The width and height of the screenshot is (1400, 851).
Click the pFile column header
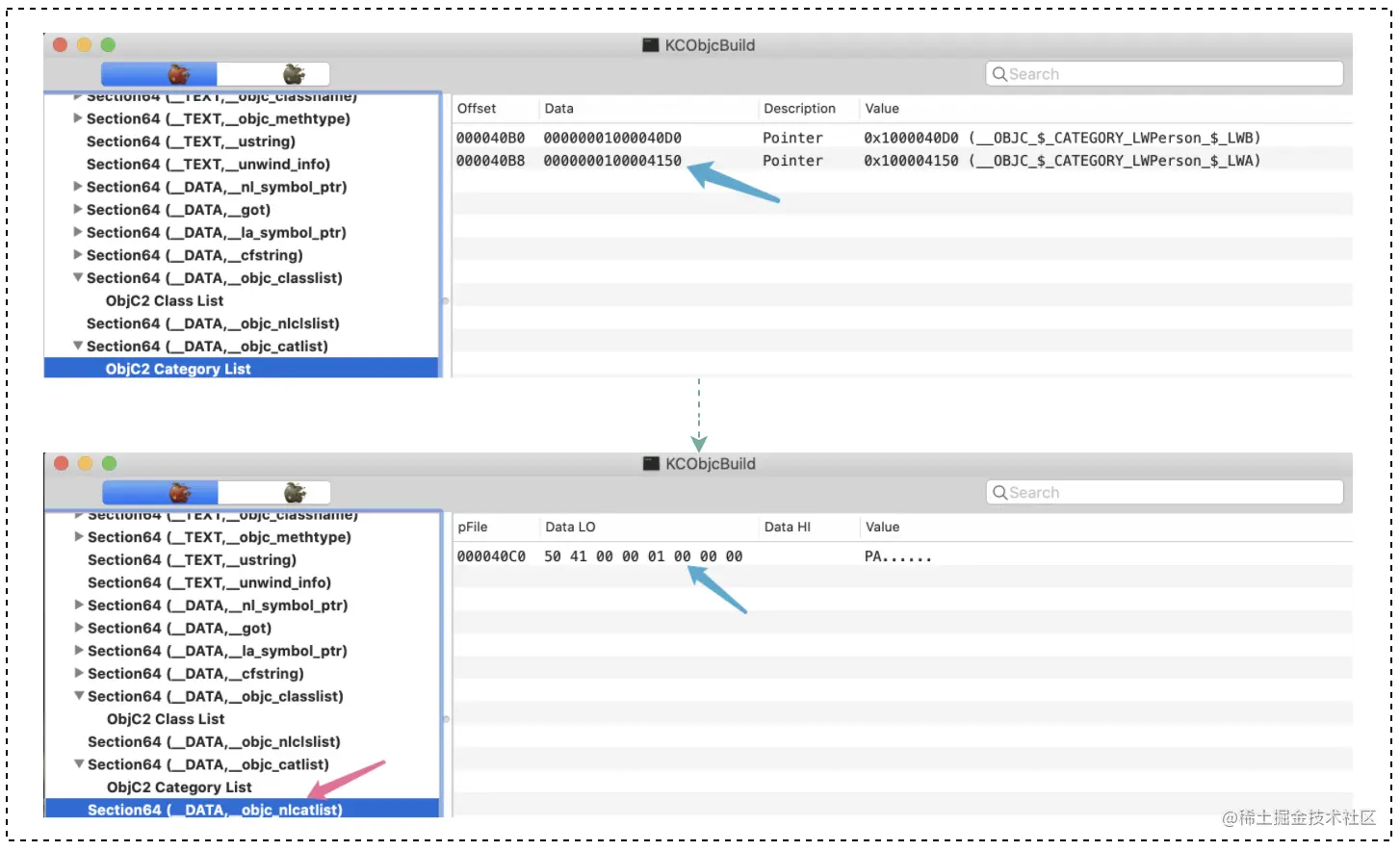point(473,528)
